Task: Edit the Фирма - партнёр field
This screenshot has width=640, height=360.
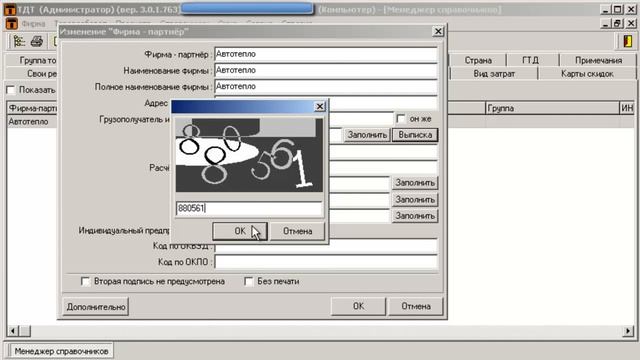Action: (x=326, y=54)
